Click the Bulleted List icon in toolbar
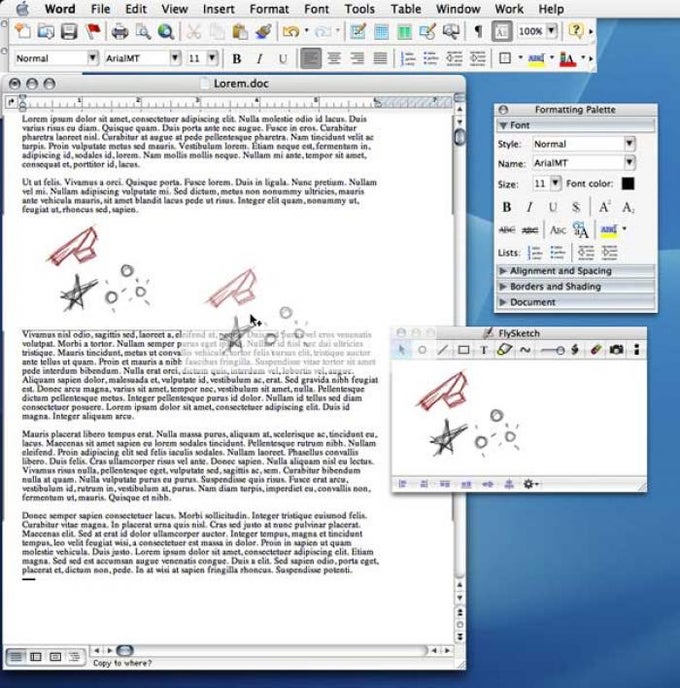 (x=431, y=58)
